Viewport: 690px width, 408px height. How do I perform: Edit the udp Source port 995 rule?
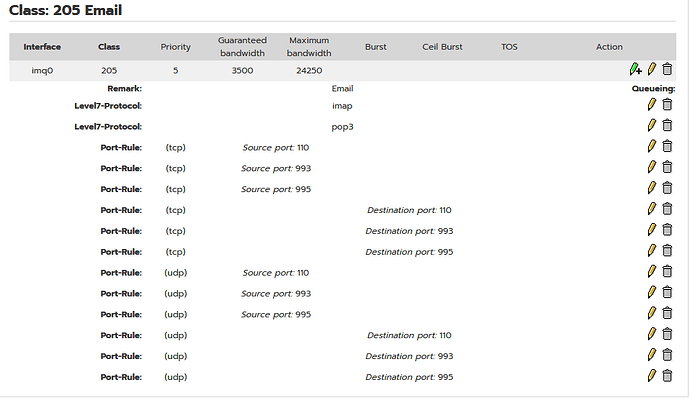pos(652,313)
